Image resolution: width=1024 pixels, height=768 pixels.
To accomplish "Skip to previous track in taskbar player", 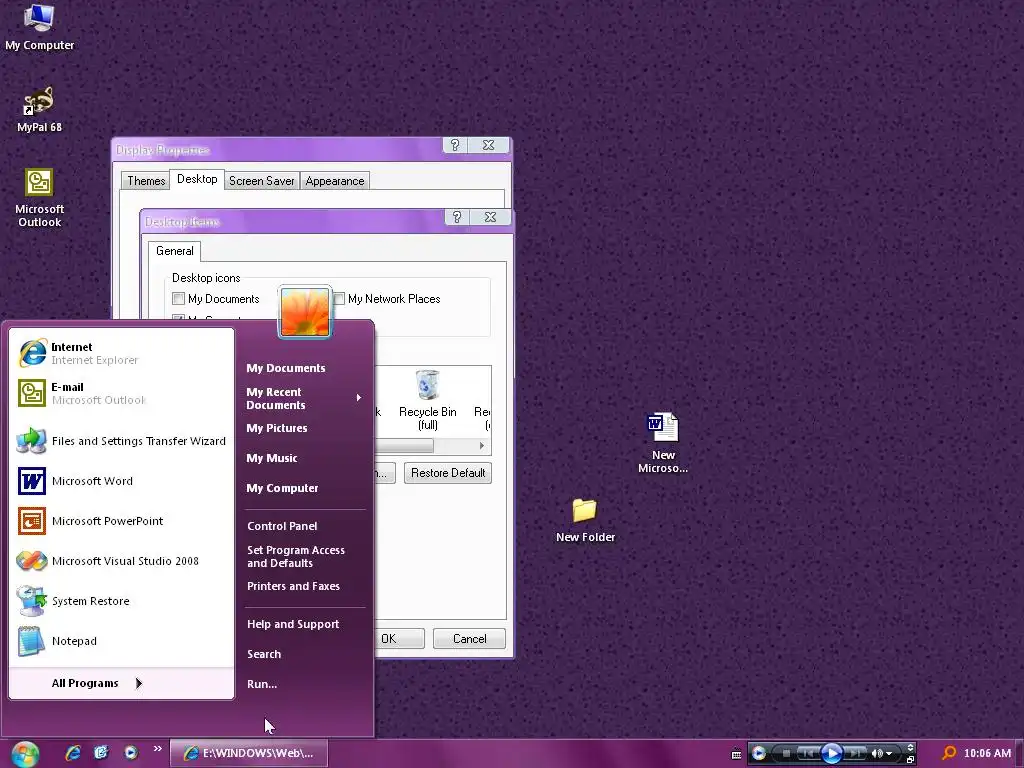I will 808,753.
